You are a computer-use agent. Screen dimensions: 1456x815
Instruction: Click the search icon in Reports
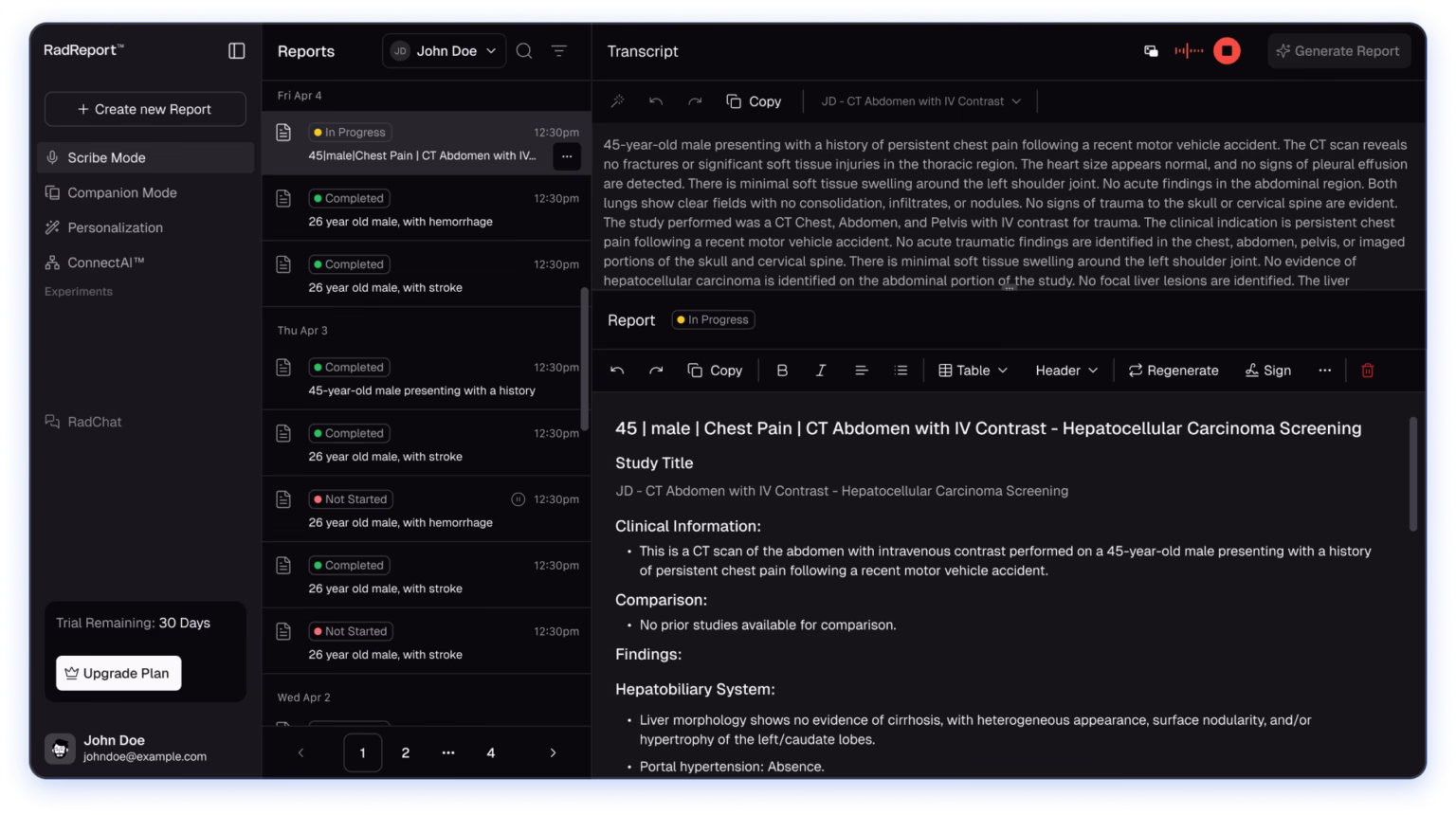[524, 51]
